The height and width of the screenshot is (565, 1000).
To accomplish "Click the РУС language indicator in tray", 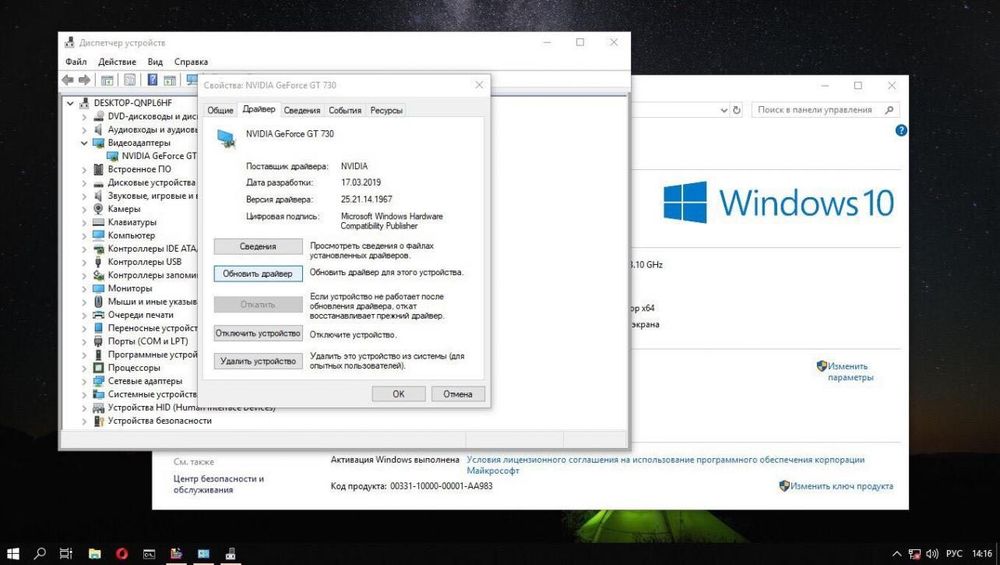I will (x=954, y=554).
